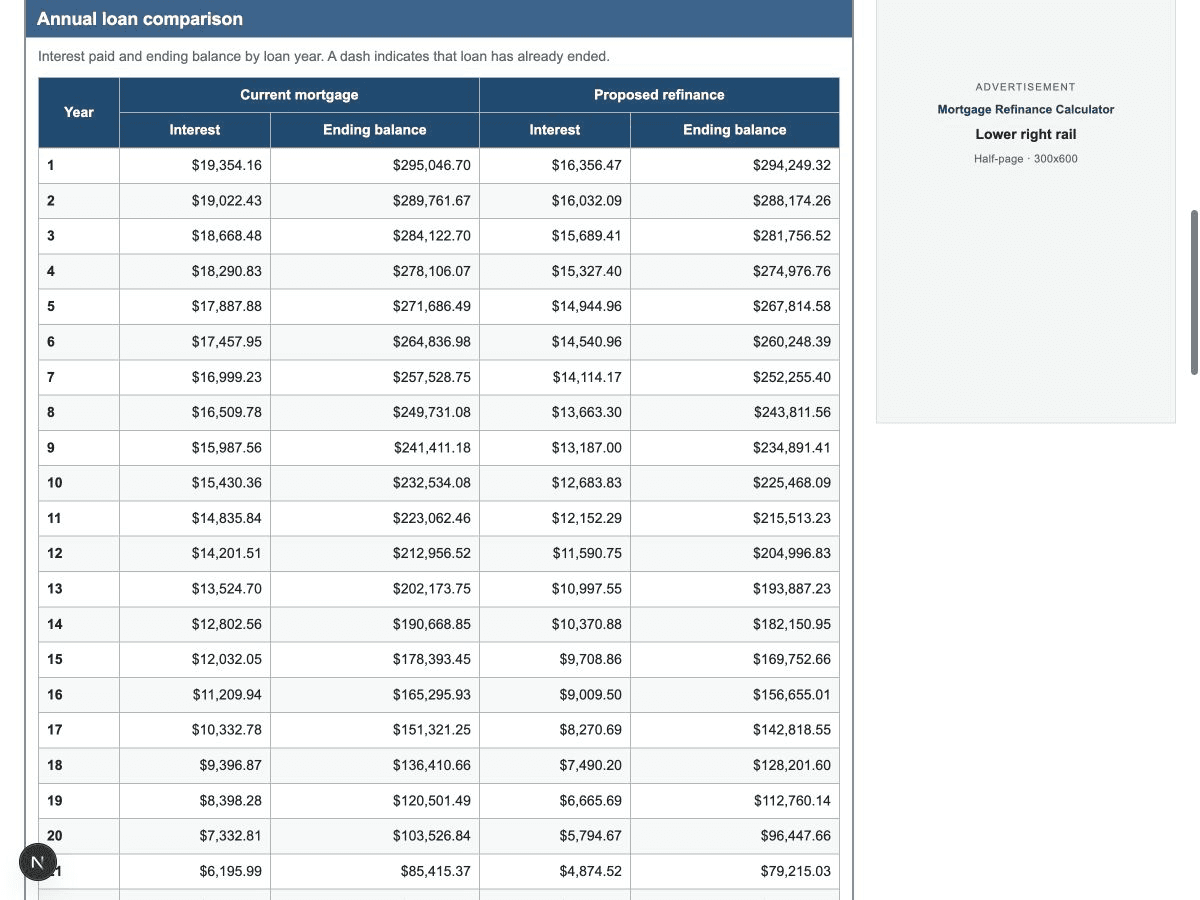The image size is (1200, 900).
Task: Click the $120,501.49 balance cell
Action: click(375, 801)
